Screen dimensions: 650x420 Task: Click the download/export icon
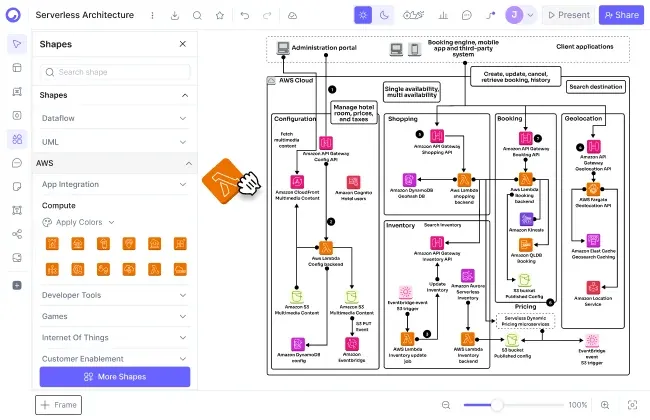click(175, 15)
